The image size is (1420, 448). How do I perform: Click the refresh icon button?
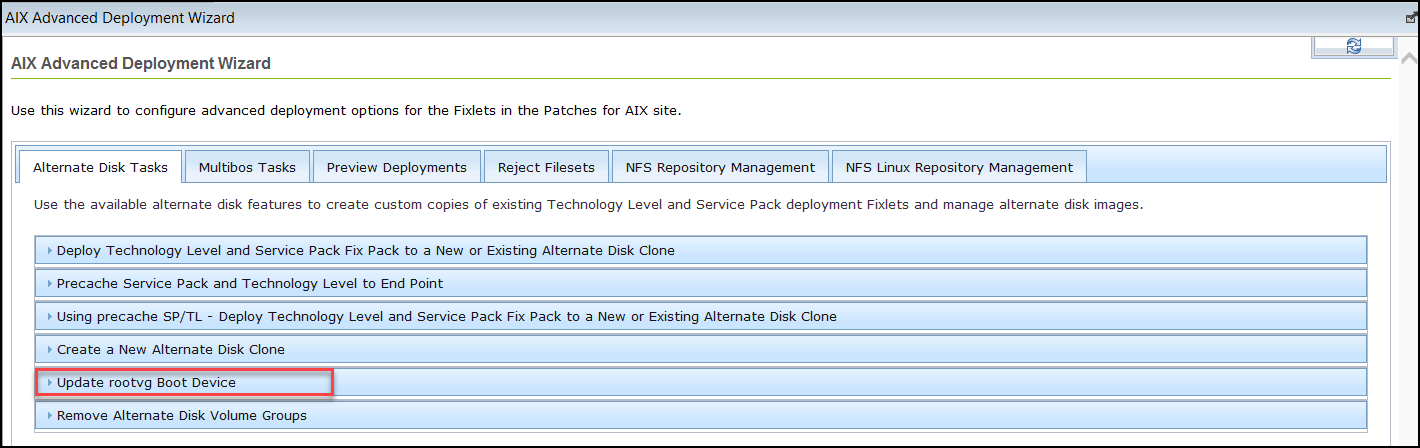1354,46
